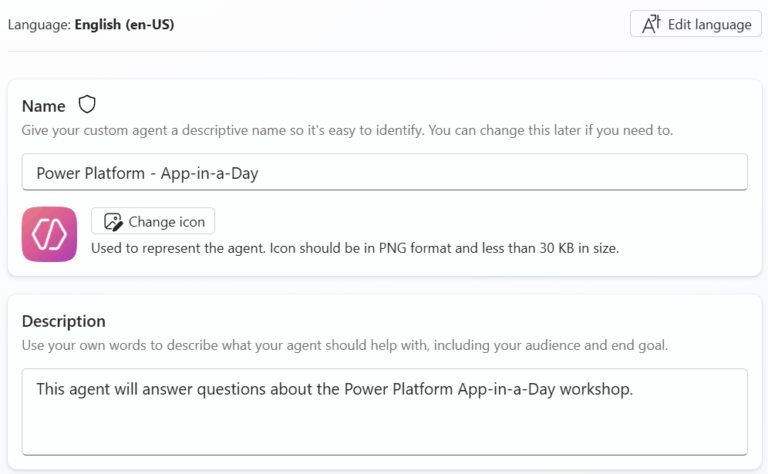Click the code brackets symbol in agent icon
The height and width of the screenshot is (474, 768).
pyautogui.click(x=49, y=234)
